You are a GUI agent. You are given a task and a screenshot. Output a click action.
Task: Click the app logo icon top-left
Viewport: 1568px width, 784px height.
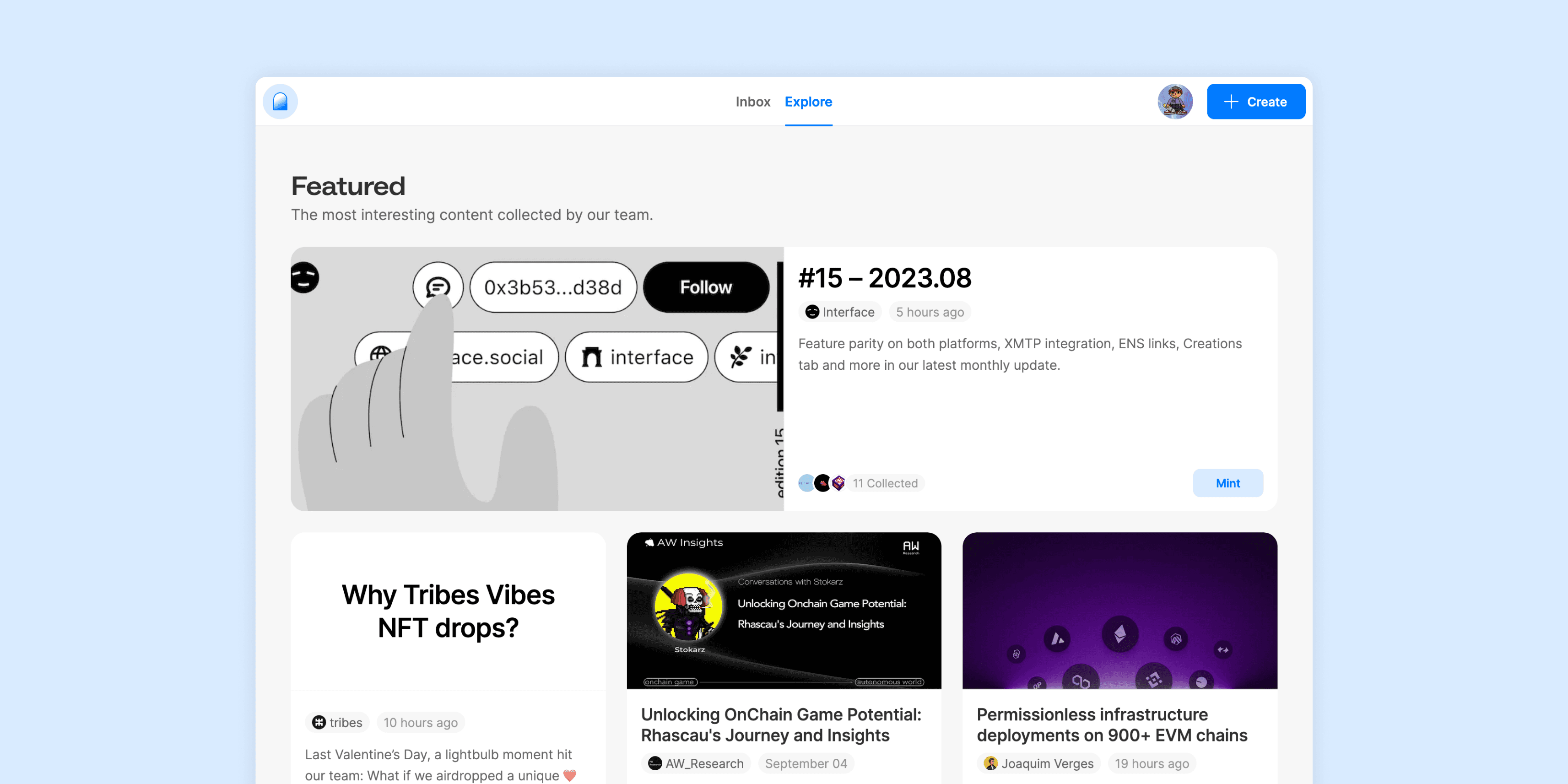[281, 102]
